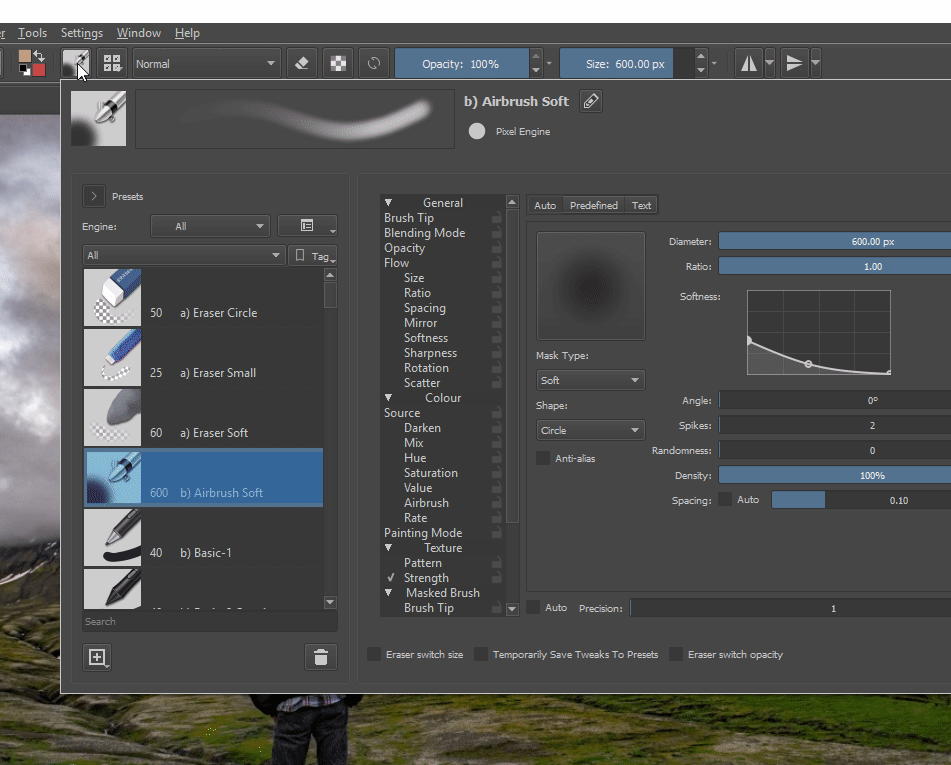
Task: Open the Normal blending mode dropdown
Action: pyautogui.click(x=206, y=63)
